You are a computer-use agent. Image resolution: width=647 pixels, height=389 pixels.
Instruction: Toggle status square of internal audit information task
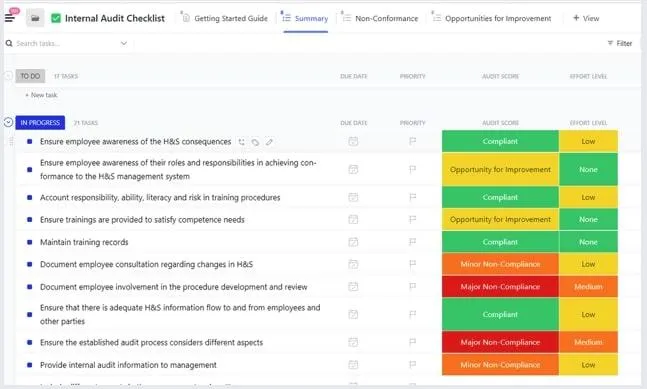tap(29, 365)
